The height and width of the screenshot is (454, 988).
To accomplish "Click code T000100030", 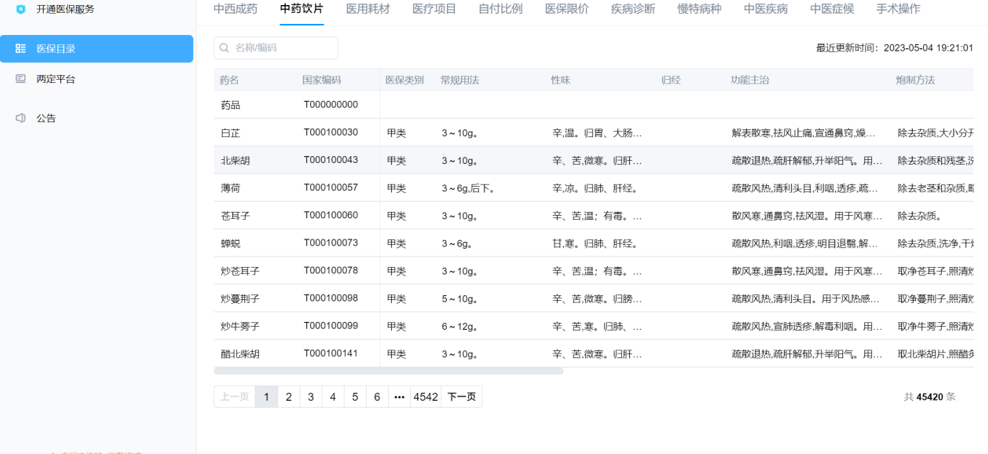I will [x=331, y=132].
